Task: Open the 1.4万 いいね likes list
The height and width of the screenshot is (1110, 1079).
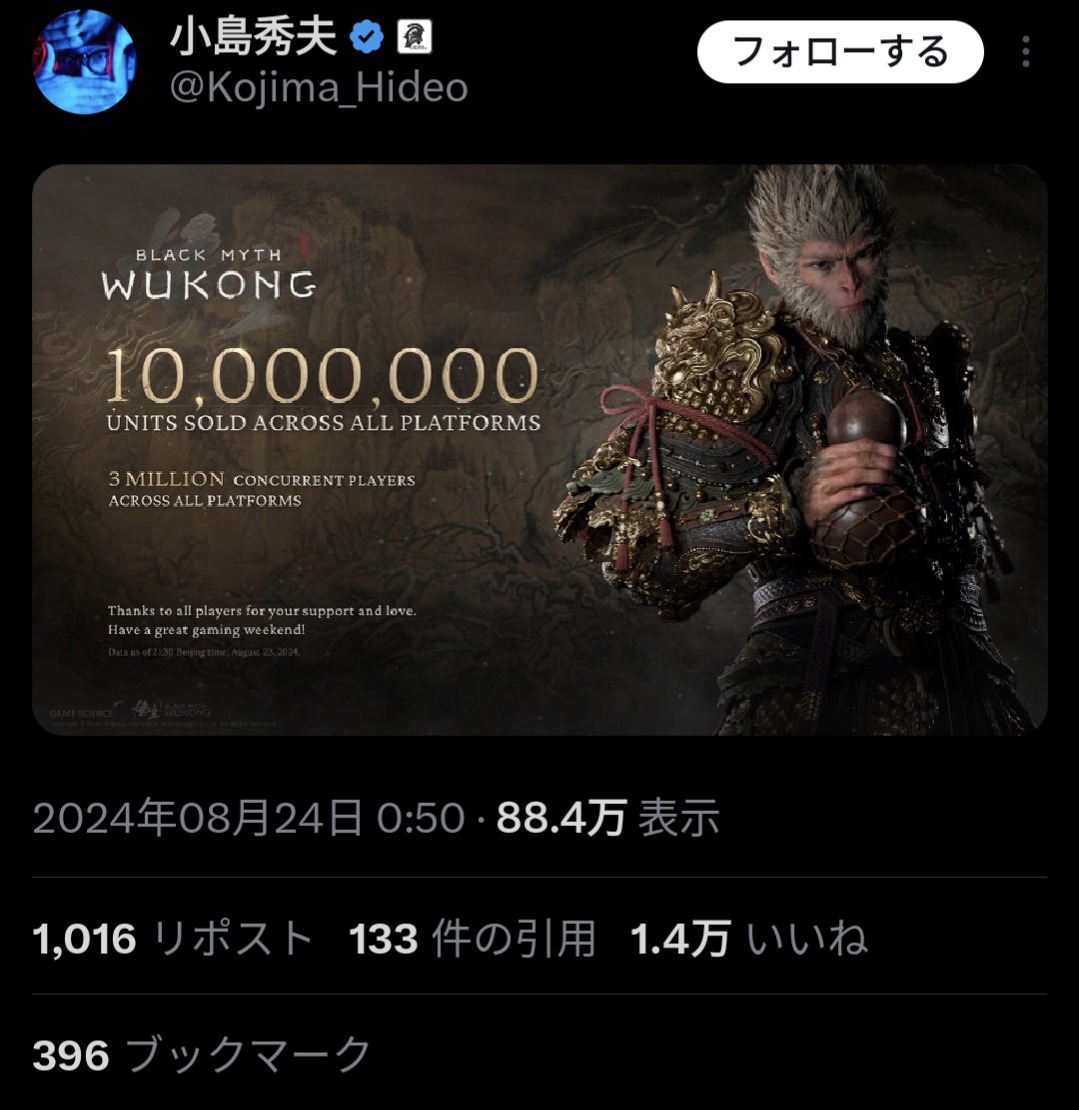Action: (x=748, y=939)
